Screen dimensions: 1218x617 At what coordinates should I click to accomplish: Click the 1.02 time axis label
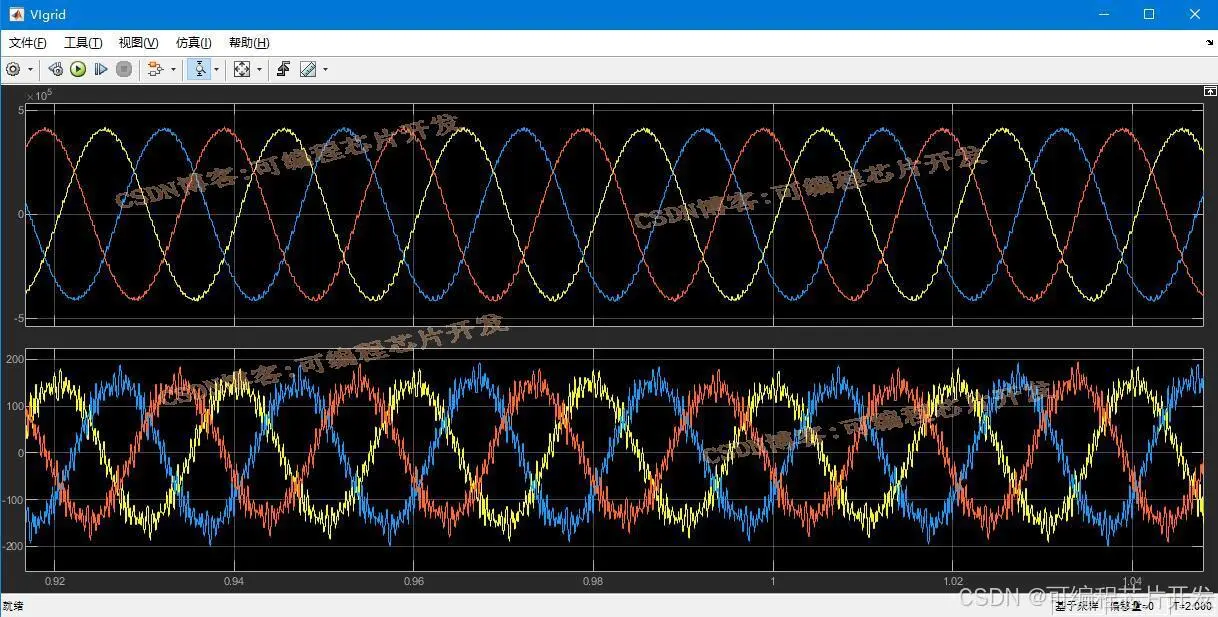coord(953,581)
